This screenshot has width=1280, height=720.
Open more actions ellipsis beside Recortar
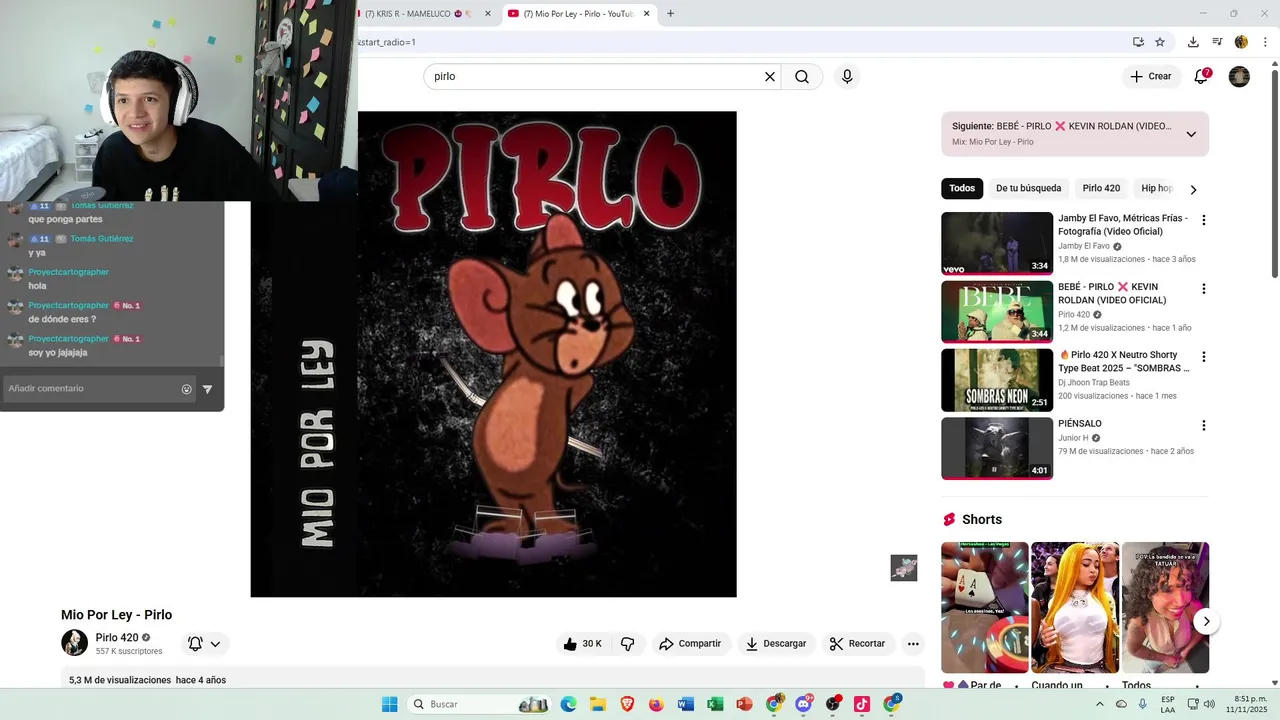[x=913, y=644]
